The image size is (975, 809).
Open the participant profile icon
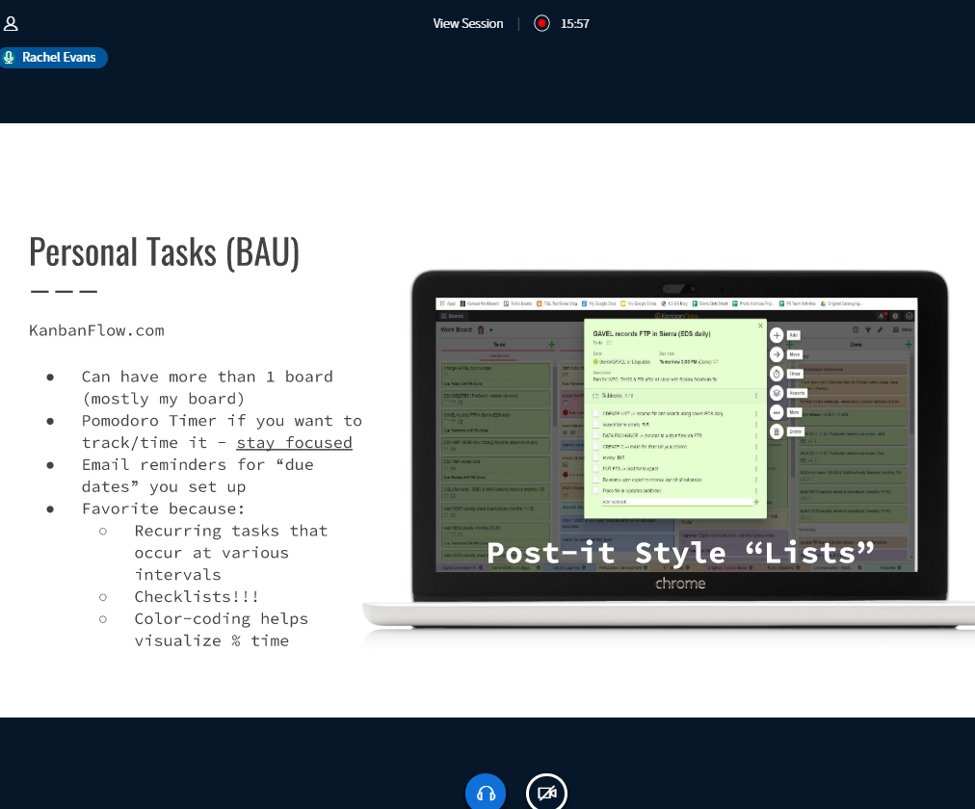pyautogui.click(x=11, y=24)
